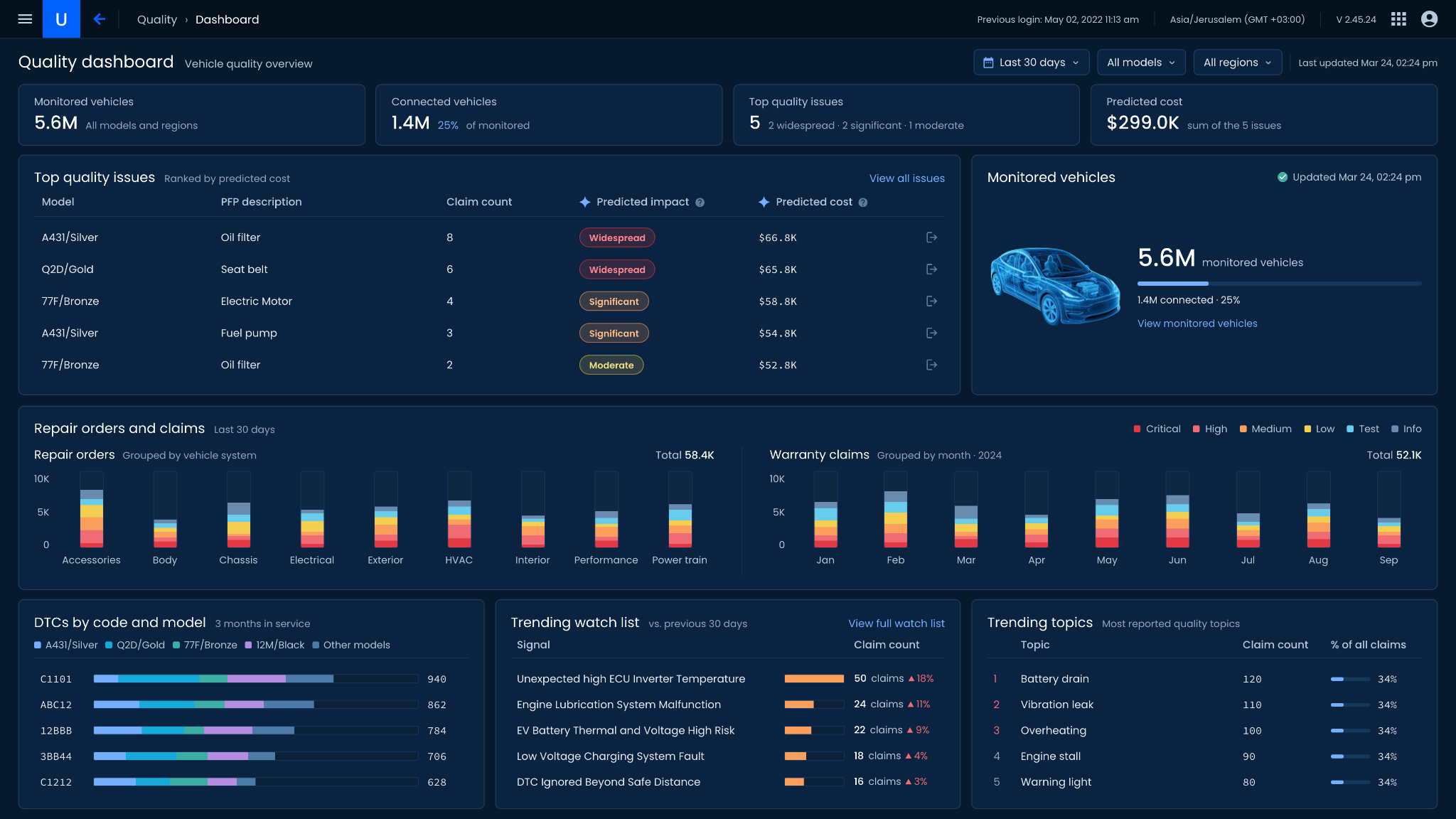Click the Quality breadcrumb
The height and width of the screenshot is (819, 1456).
coord(157,19)
